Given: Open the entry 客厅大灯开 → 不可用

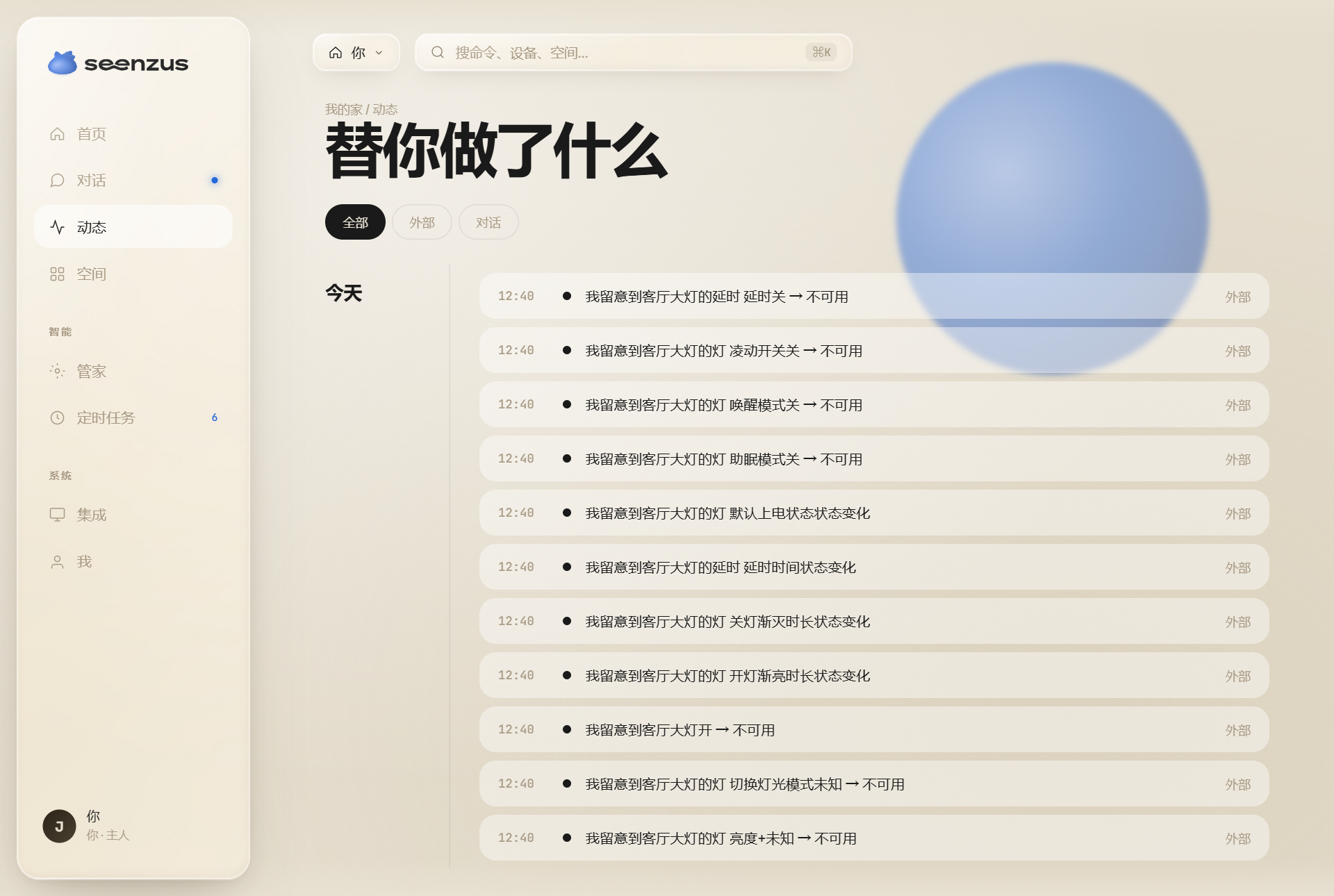Looking at the screenshot, I should [874, 730].
